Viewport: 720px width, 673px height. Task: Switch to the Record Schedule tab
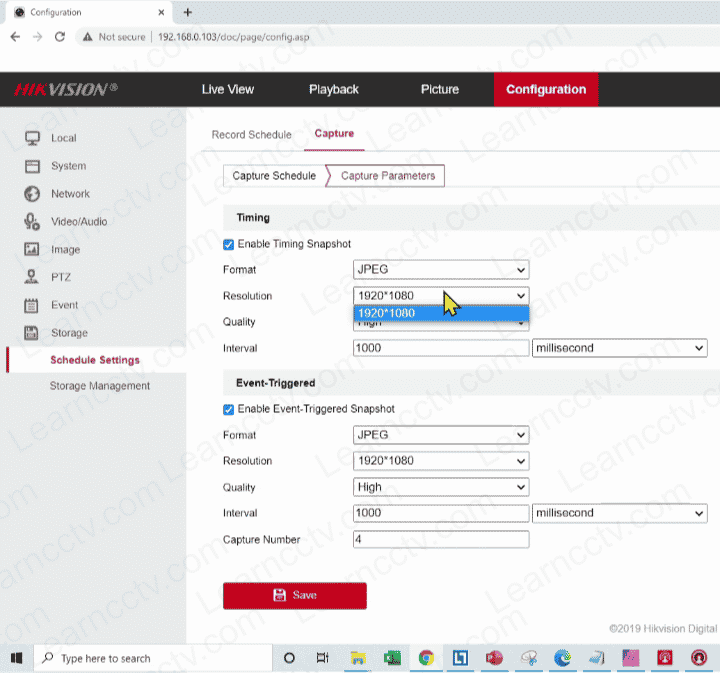[x=252, y=134]
